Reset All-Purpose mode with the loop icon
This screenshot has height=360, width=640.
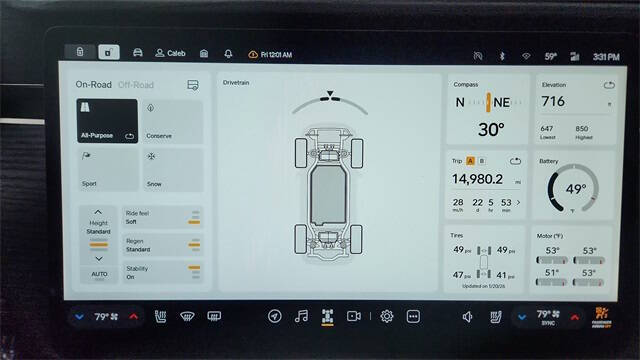tap(129, 136)
